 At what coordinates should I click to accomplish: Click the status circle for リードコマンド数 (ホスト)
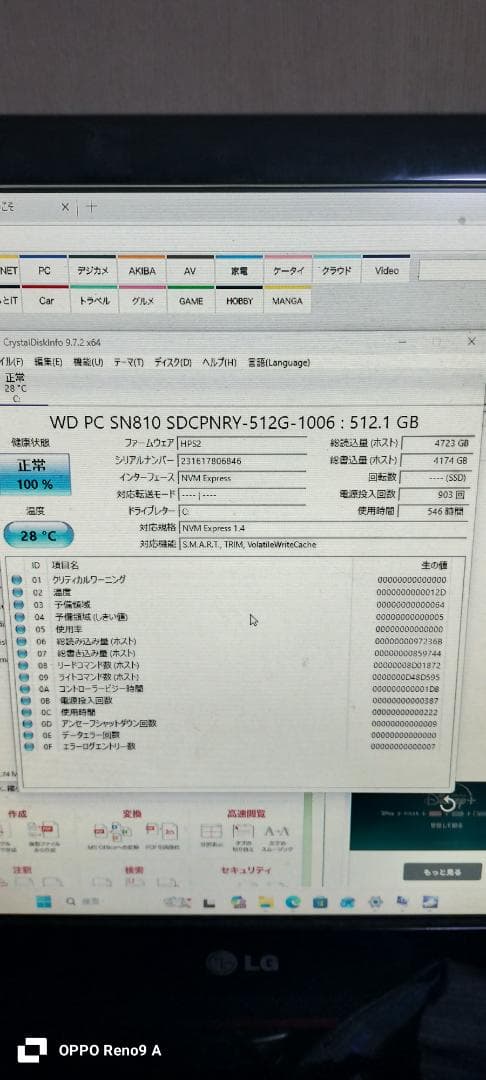coord(22,665)
